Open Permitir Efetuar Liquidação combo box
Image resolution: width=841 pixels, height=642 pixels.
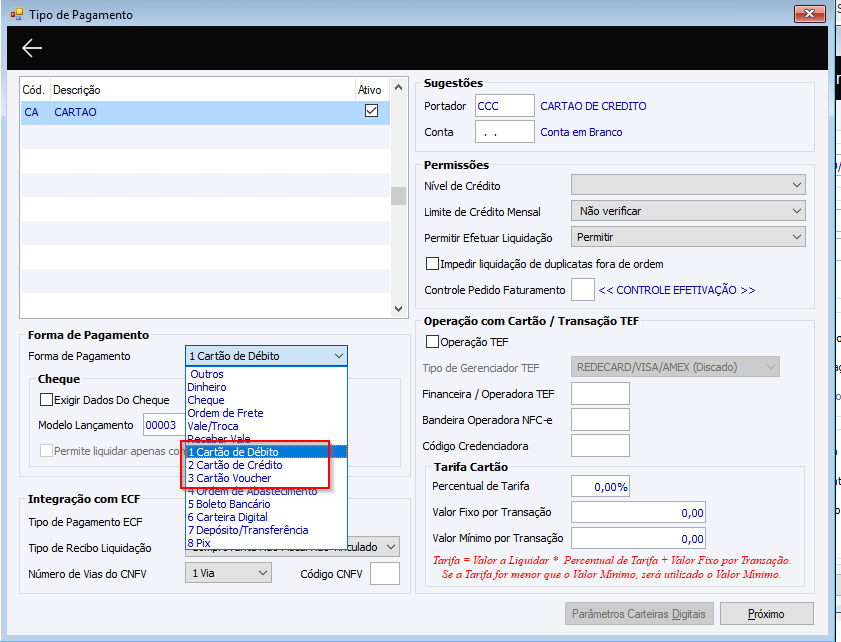(688, 237)
